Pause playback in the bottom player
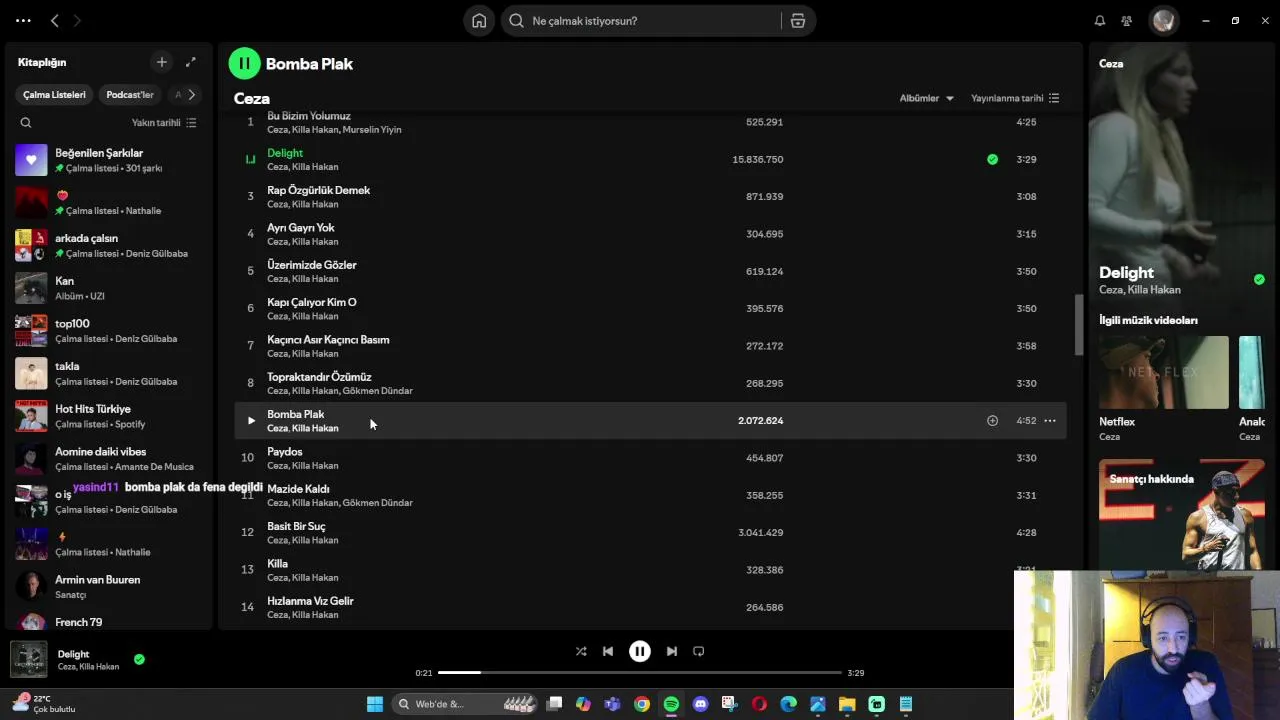The image size is (1280, 720). [x=640, y=651]
